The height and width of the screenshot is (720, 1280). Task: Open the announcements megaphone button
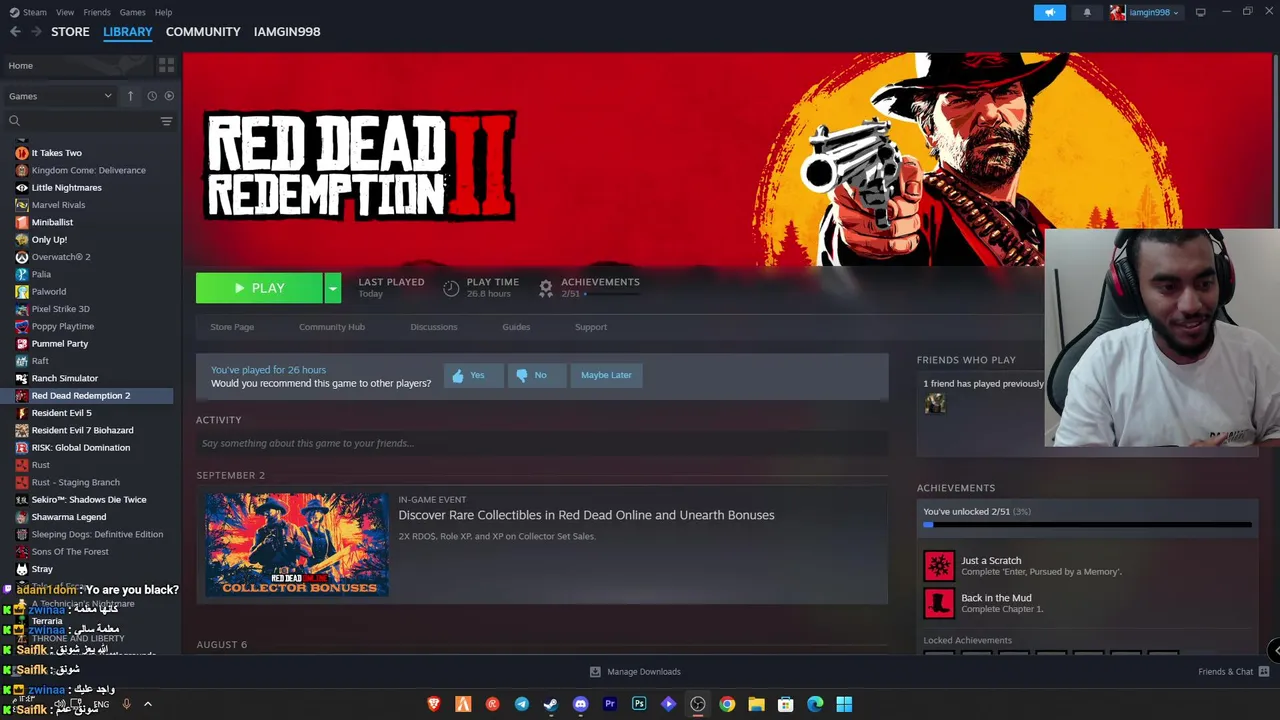click(1049, 12)
